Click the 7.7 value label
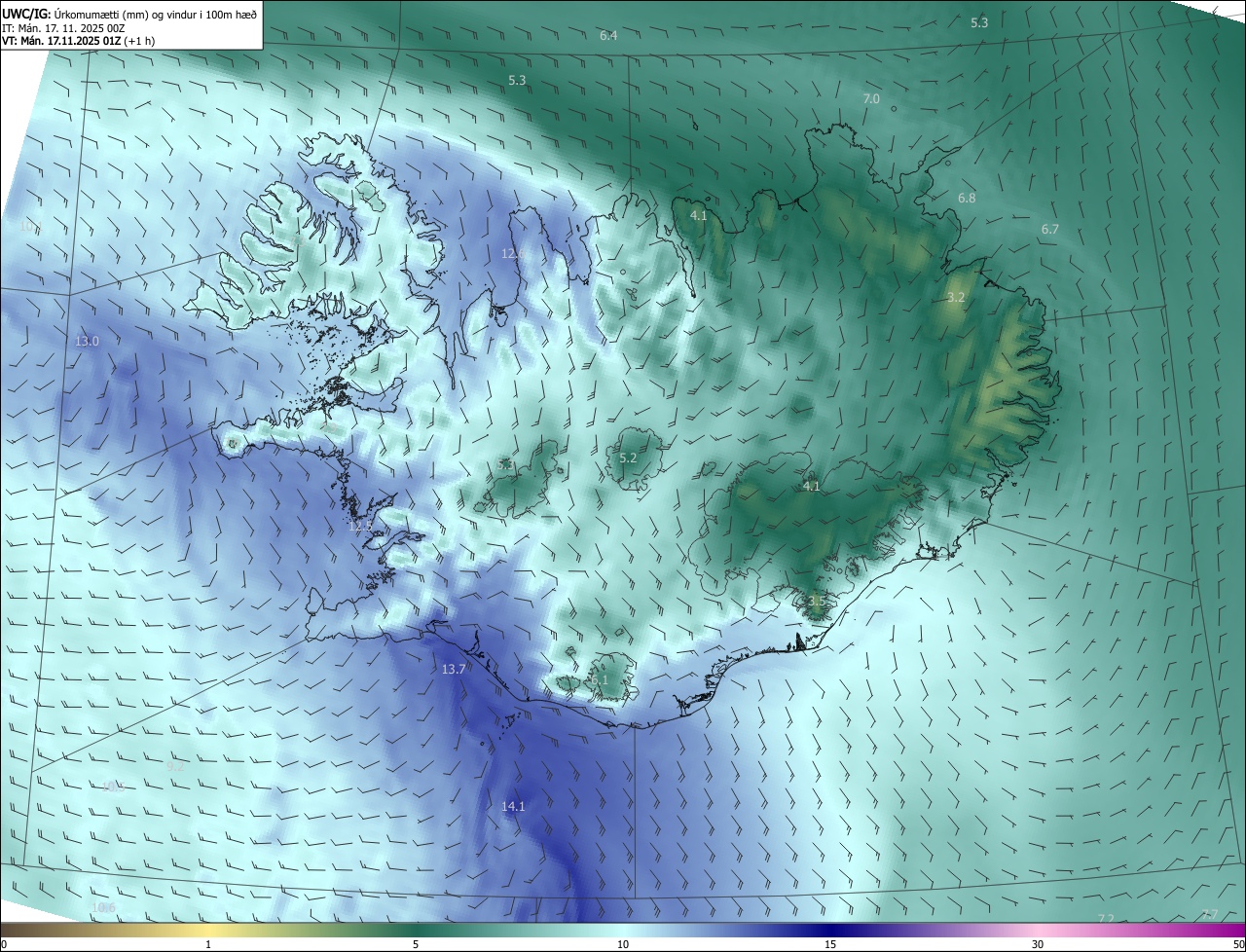This screenshot has width=1246, height=952. click(x=1210, y=913)
